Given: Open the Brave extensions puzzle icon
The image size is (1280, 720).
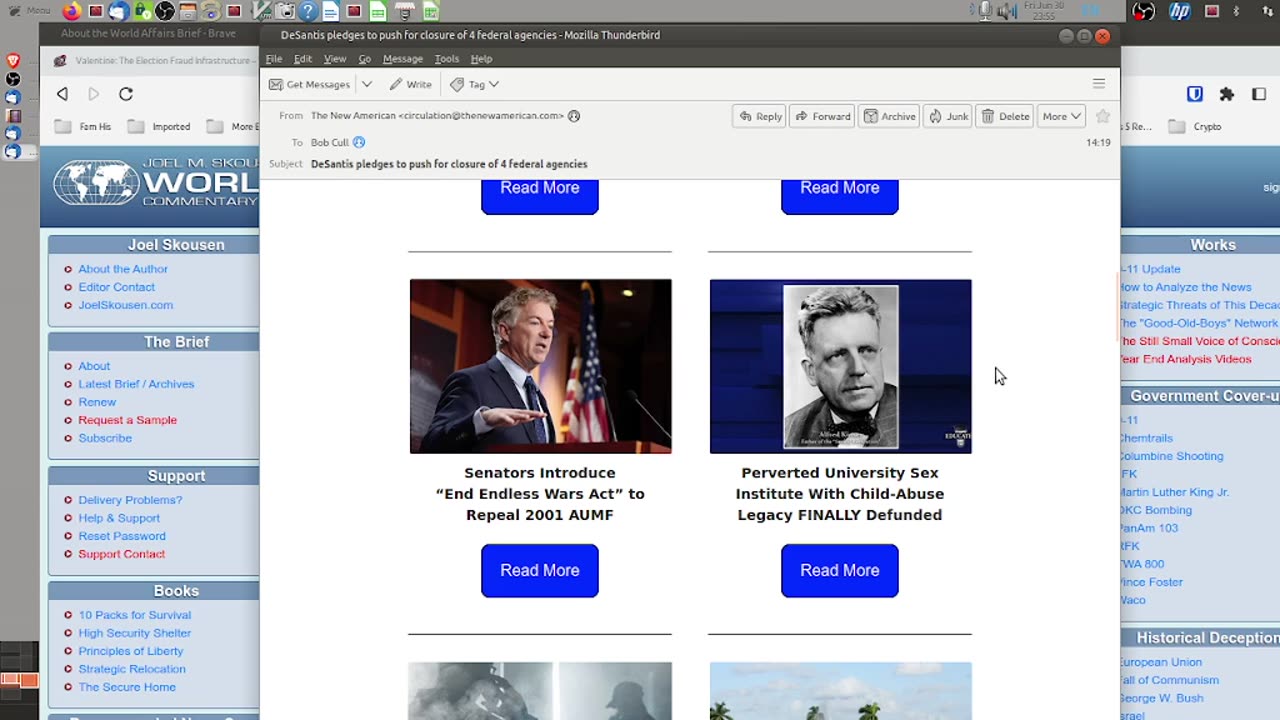Looking at the screenshot, I should (x=1226, y=94).
